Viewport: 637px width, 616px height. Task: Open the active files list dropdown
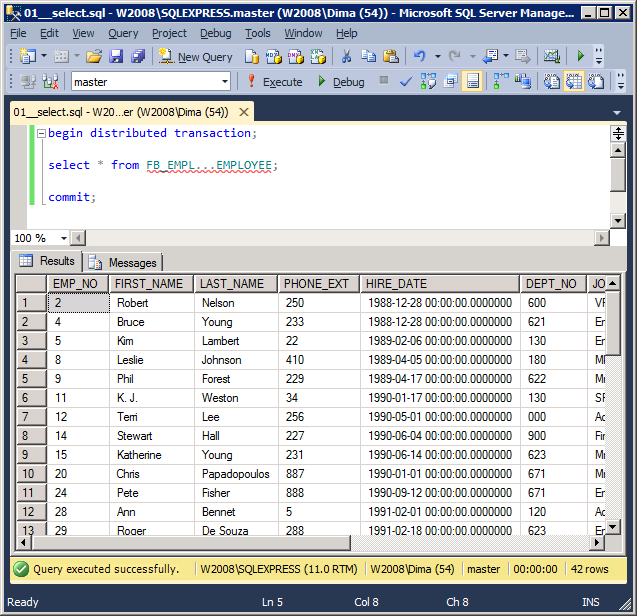point(617,113)
